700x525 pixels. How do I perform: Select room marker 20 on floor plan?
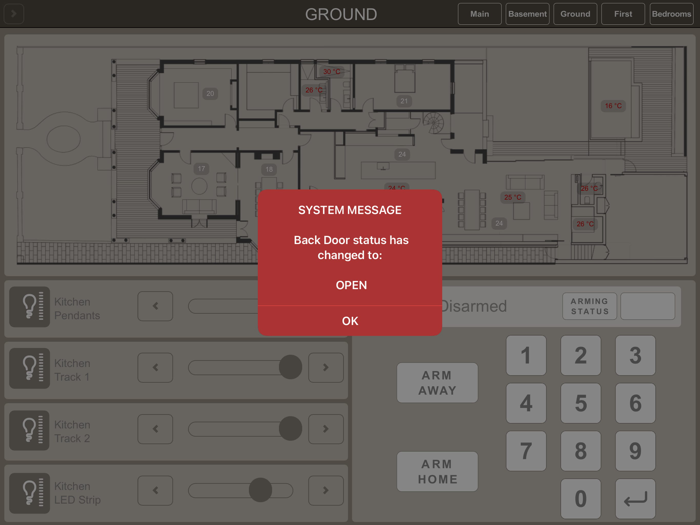210,94
